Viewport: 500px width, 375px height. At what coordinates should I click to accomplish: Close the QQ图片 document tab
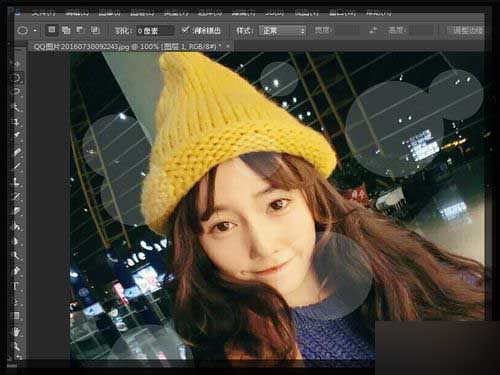pyautogui.click(x=228, y=47)
